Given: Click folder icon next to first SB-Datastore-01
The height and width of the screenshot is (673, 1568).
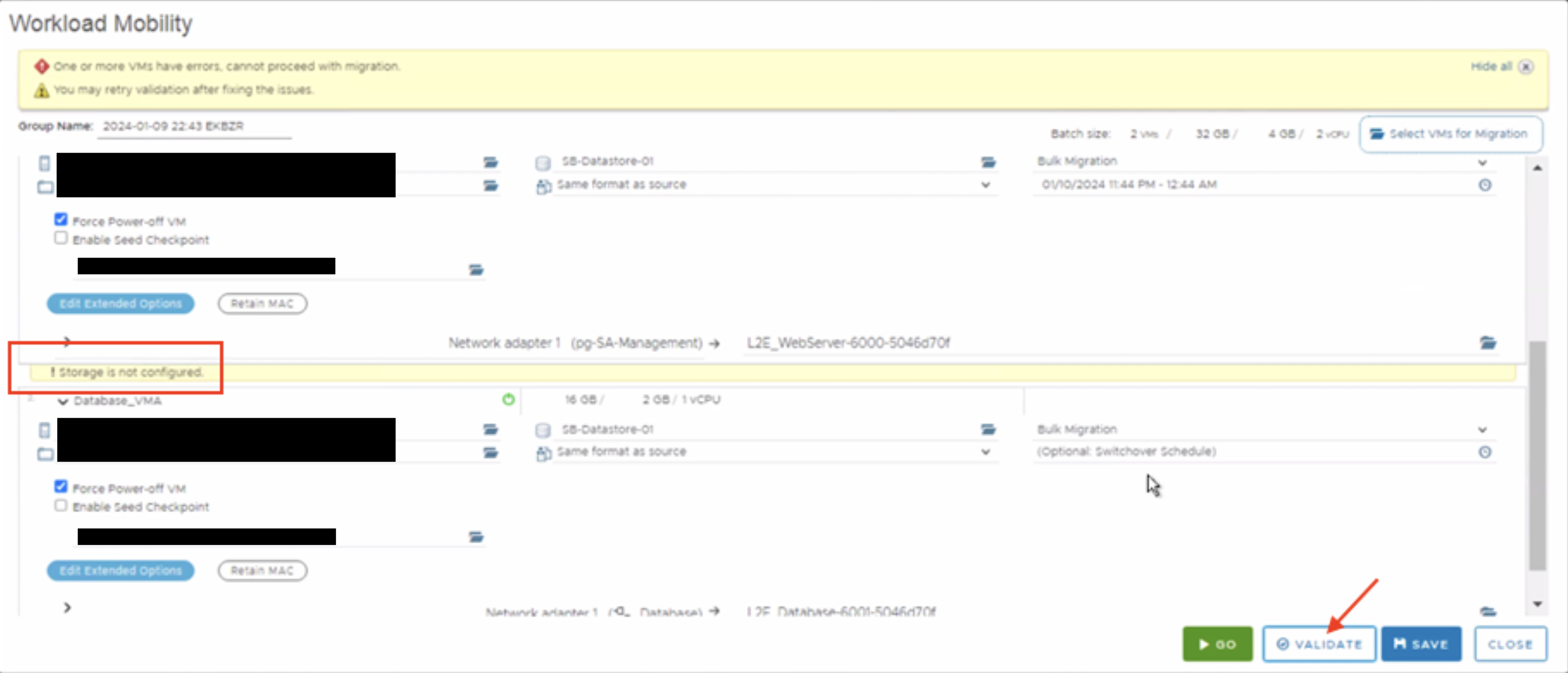Looking at the screenshot, I should point(988,163).
